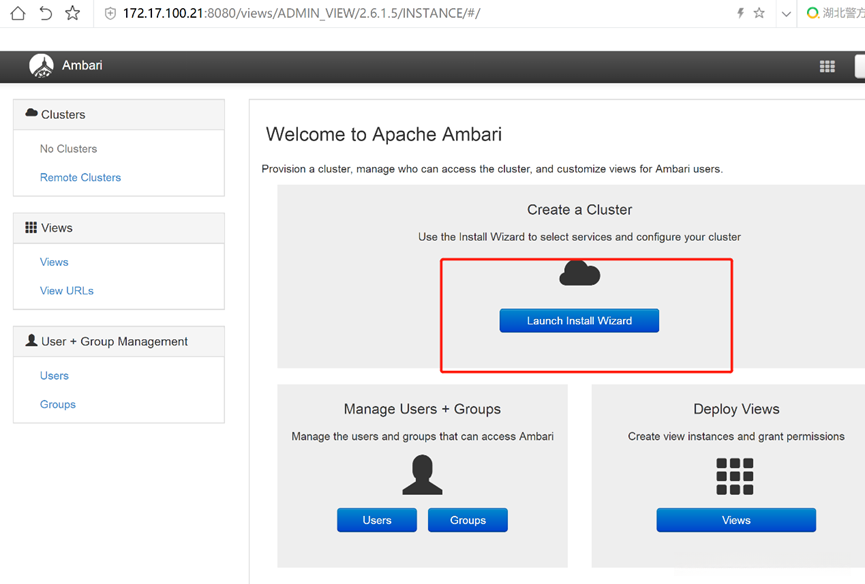The height and width of the screenshot is (584, 865).
Task: Open the Users link in the sidebar
Action: point(54,376)
